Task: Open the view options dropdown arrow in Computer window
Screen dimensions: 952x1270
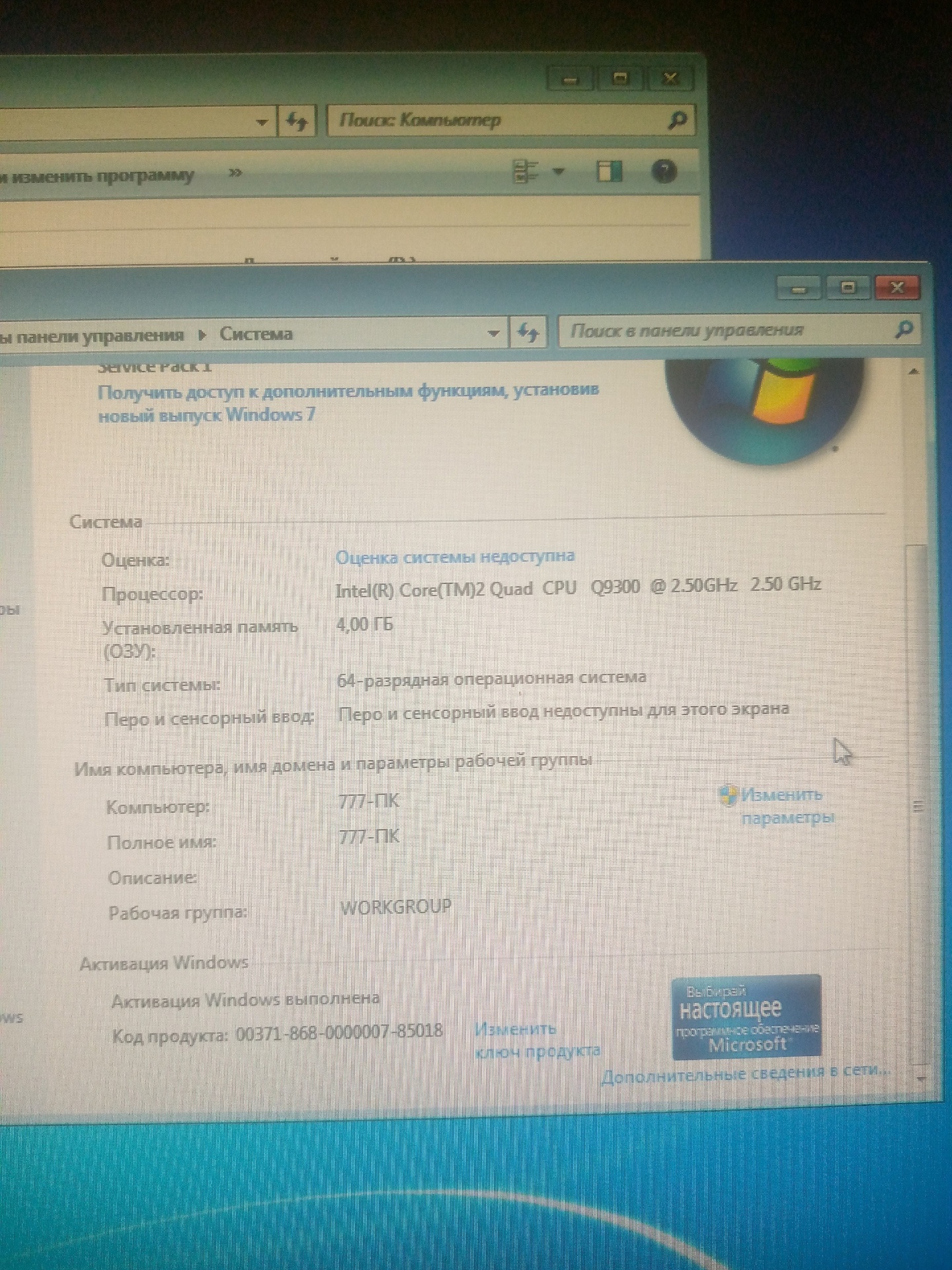Action: (559, 171)
